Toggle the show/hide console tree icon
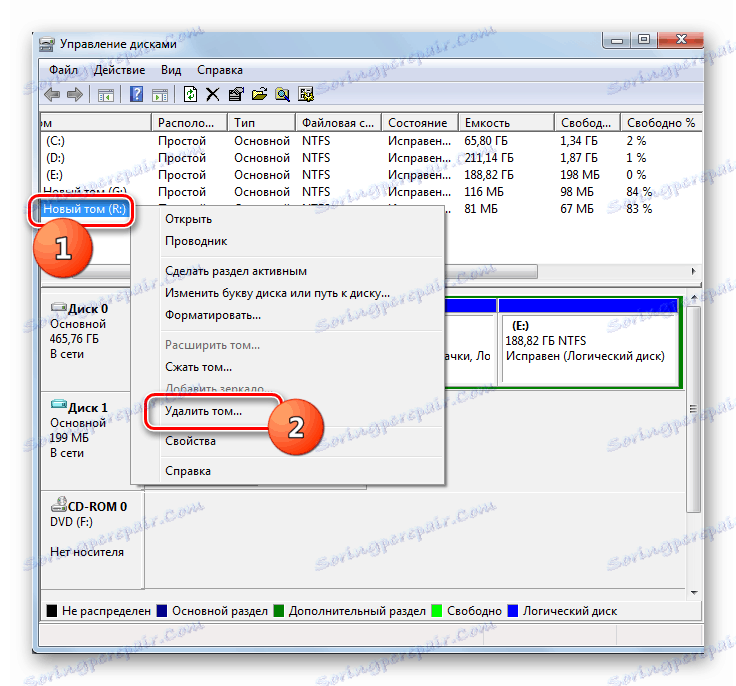736x686 pixels. (x=106, y=95)
